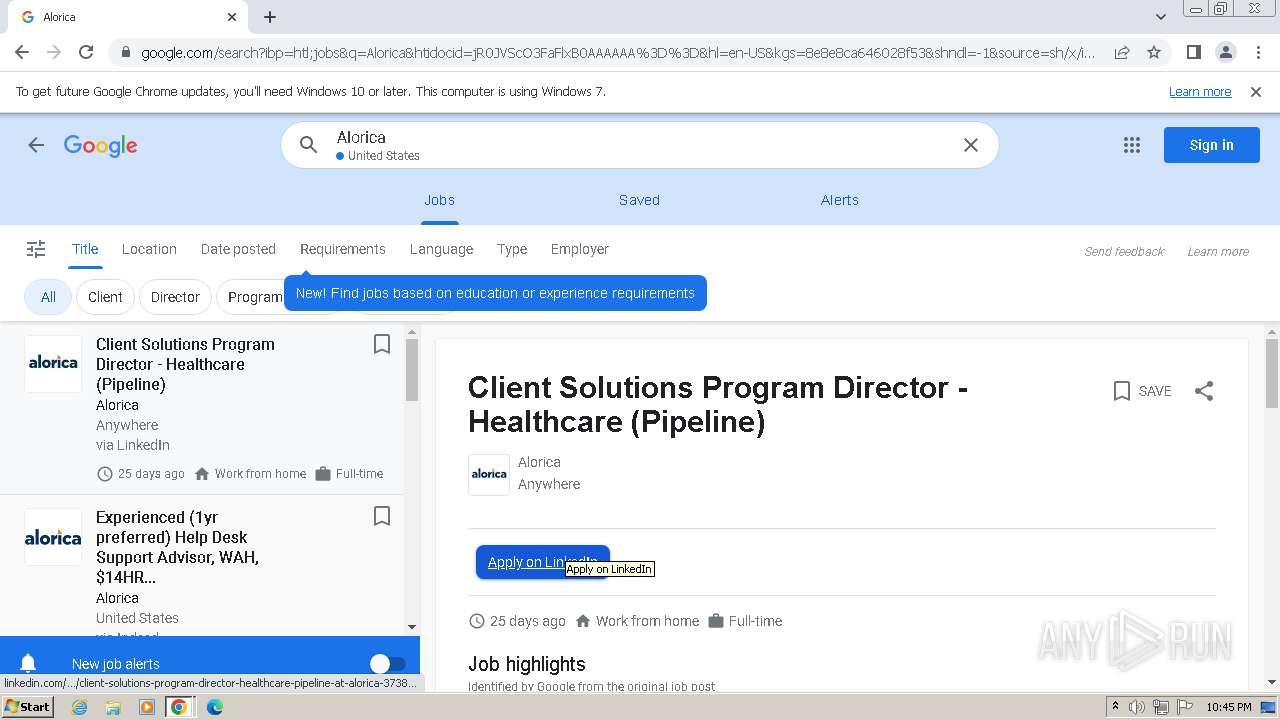The height and width of the screenshot is (720, 1280).
Task: Select the Client title chip
Action: coord(105,297)
